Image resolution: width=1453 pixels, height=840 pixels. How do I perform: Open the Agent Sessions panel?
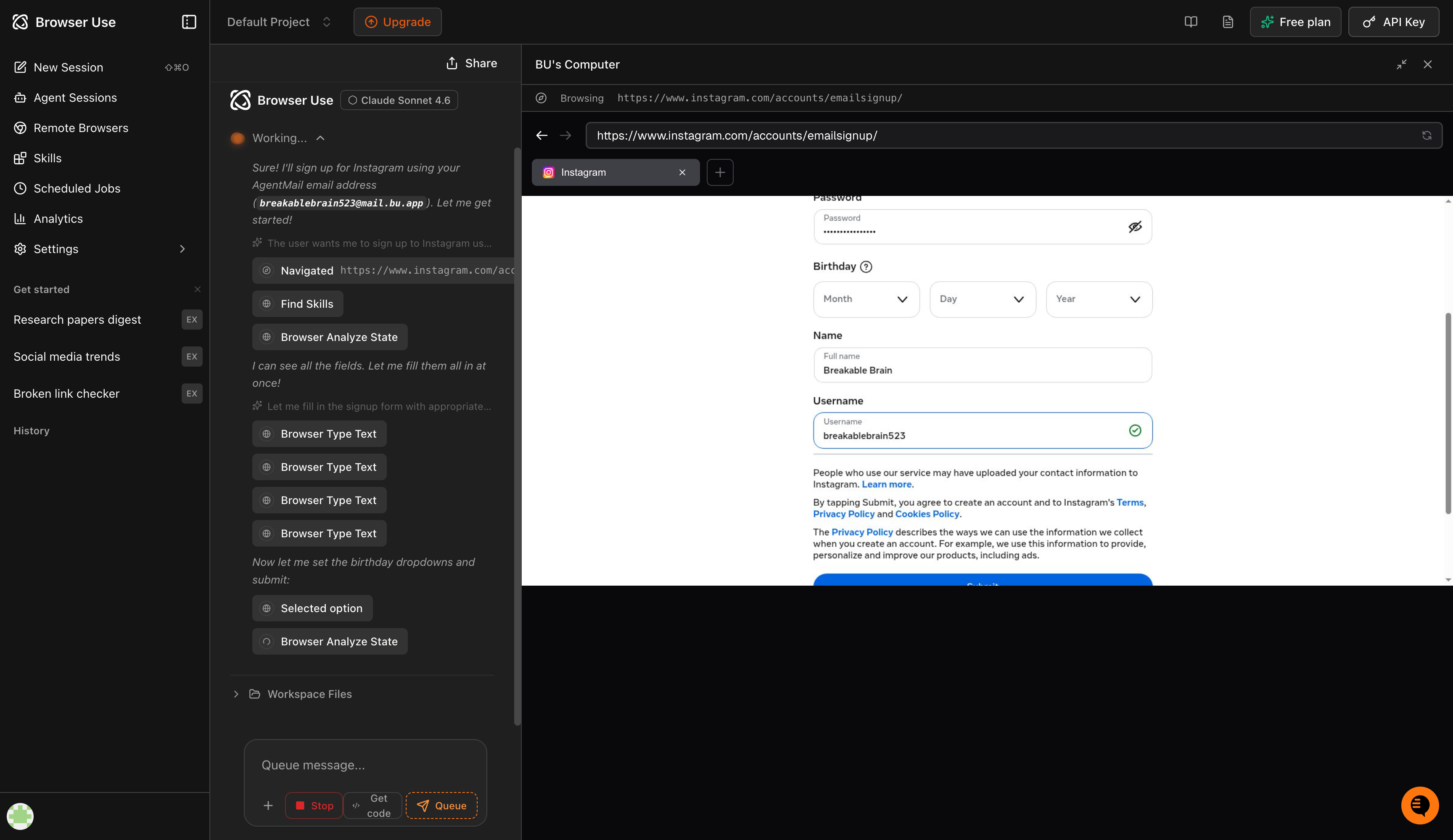click(76, 98)
